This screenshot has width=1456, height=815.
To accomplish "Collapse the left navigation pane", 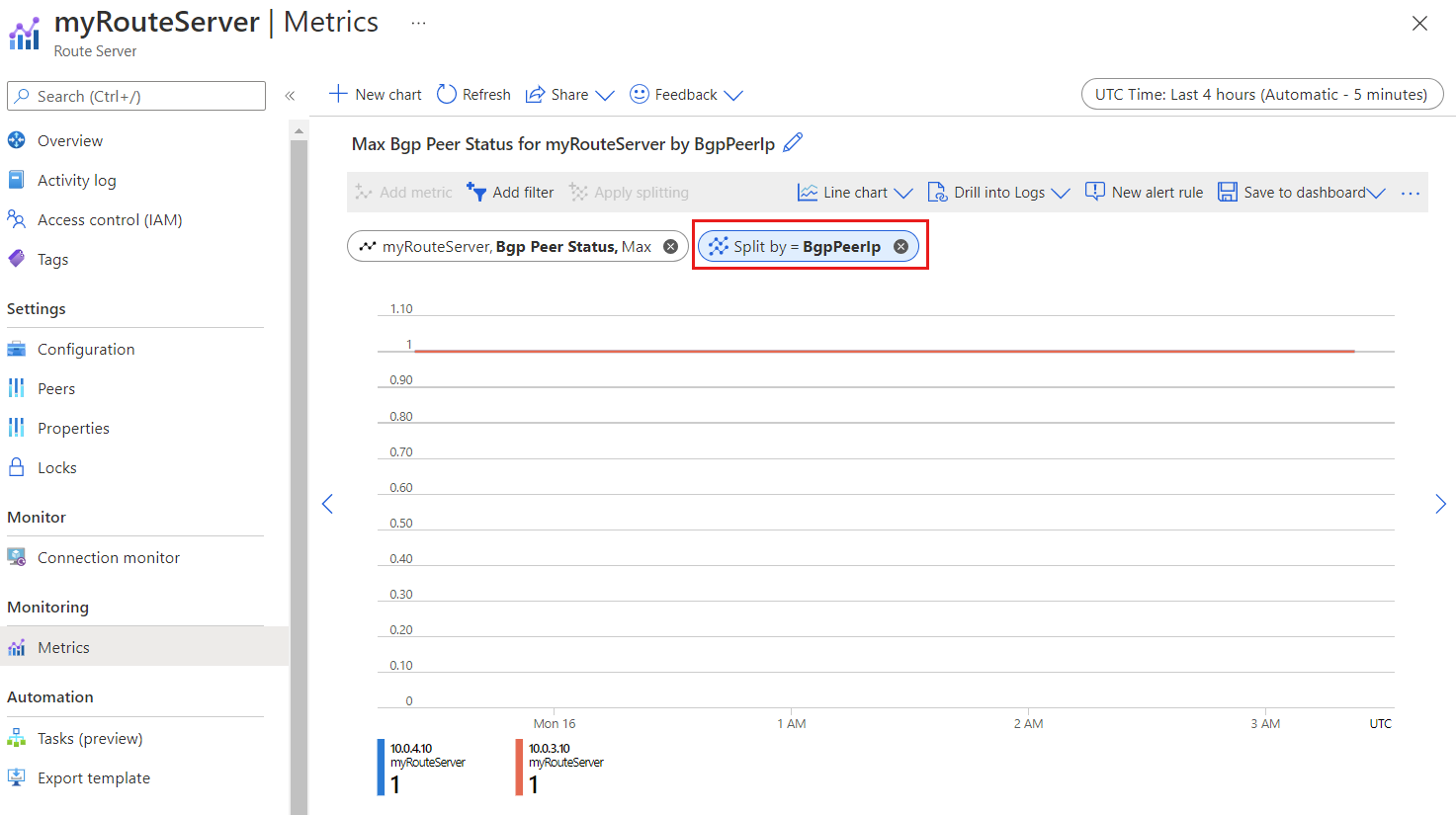I will pyautogui.click(x=290, y=96).
